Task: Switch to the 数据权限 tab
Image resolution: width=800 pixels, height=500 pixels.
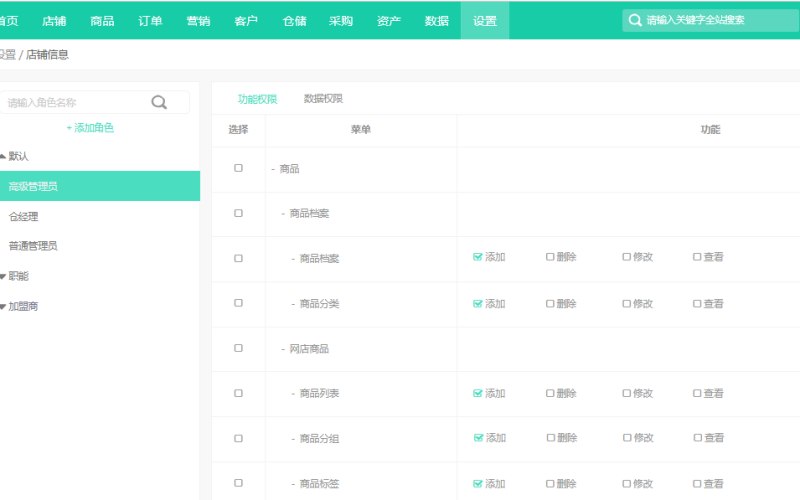Action: pyautogui.click(x=323, y=98)
